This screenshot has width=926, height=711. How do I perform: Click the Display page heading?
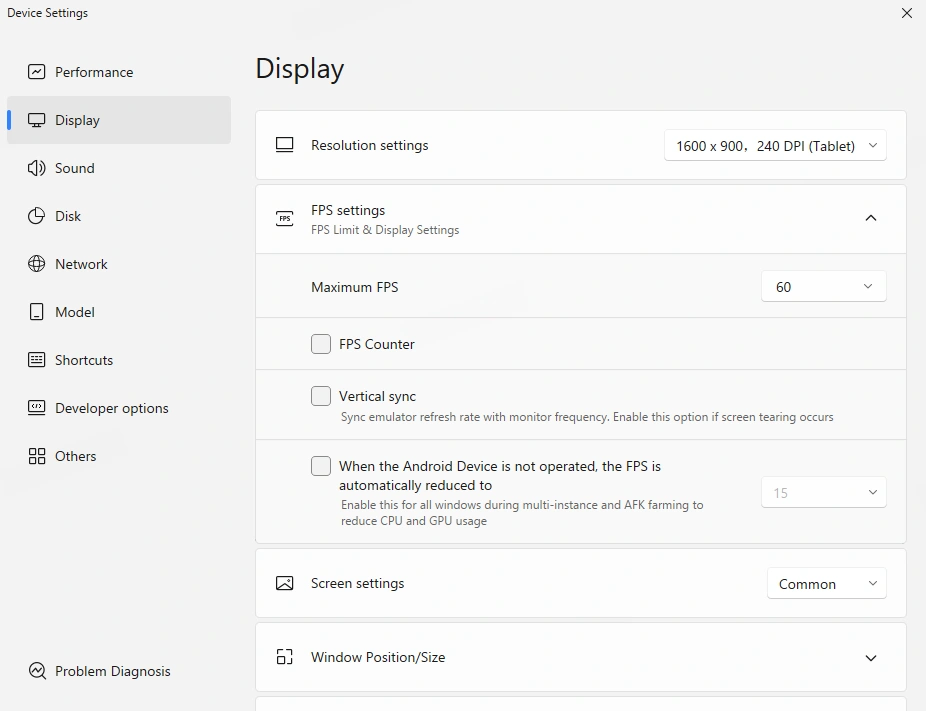pyautogui.click(x=300, y=69)
